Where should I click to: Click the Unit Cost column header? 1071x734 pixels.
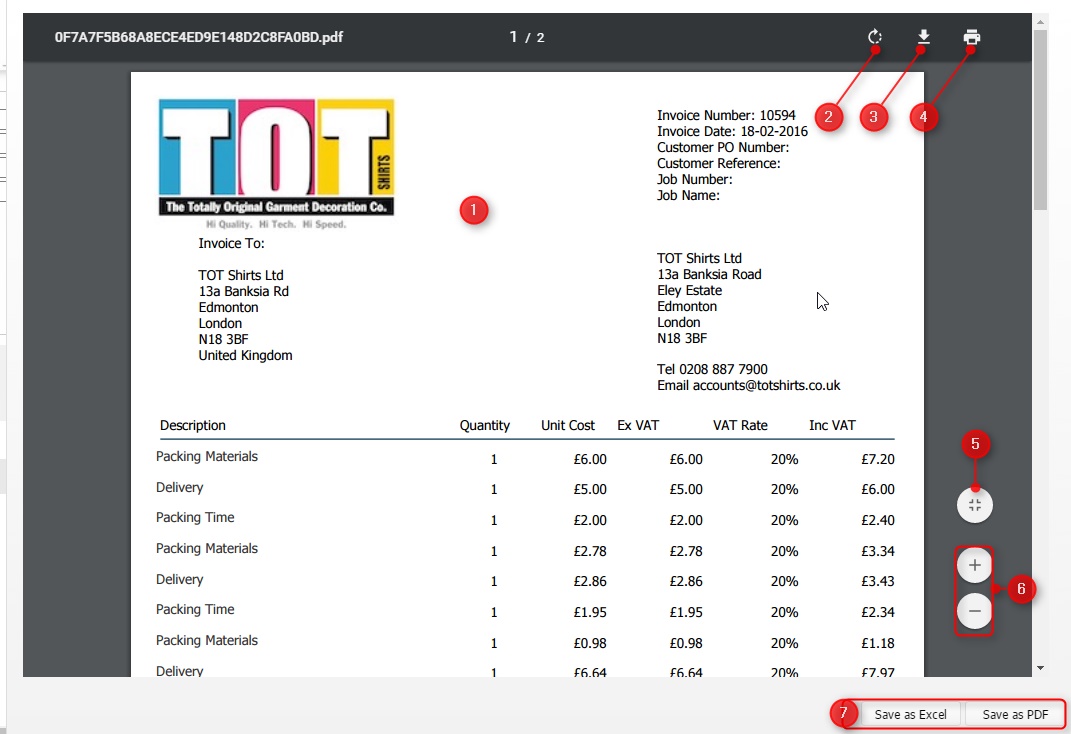point(568,425)
